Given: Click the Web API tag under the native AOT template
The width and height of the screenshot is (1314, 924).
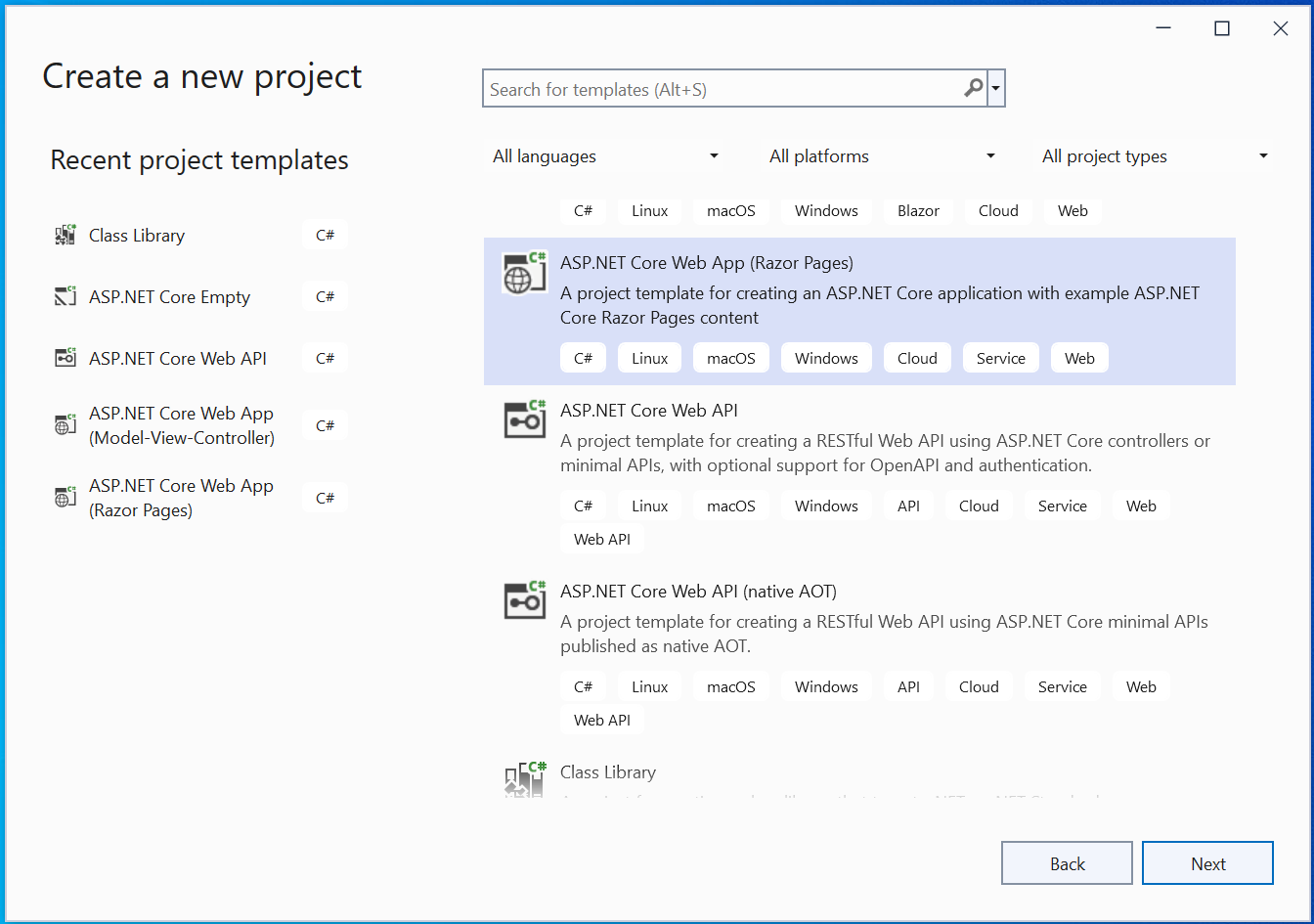Looking at the screenshot, I should point(602,720).
